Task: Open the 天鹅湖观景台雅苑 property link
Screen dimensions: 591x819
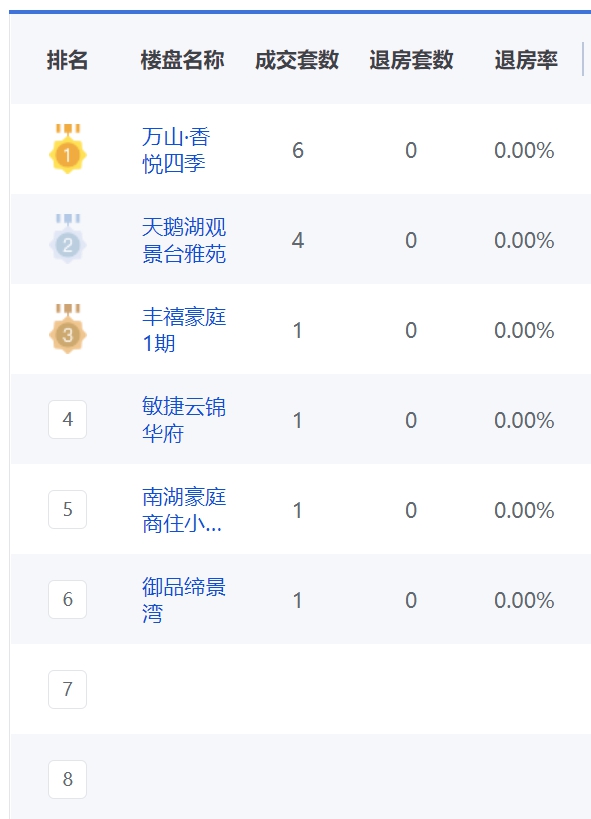Action: pyautogui.click(x=184, y=240)
